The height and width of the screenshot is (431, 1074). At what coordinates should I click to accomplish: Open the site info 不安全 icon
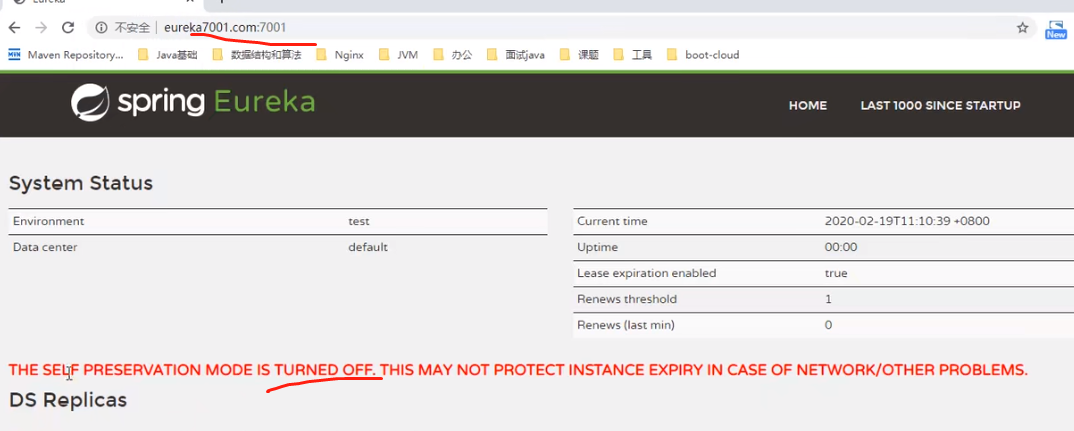101,28
